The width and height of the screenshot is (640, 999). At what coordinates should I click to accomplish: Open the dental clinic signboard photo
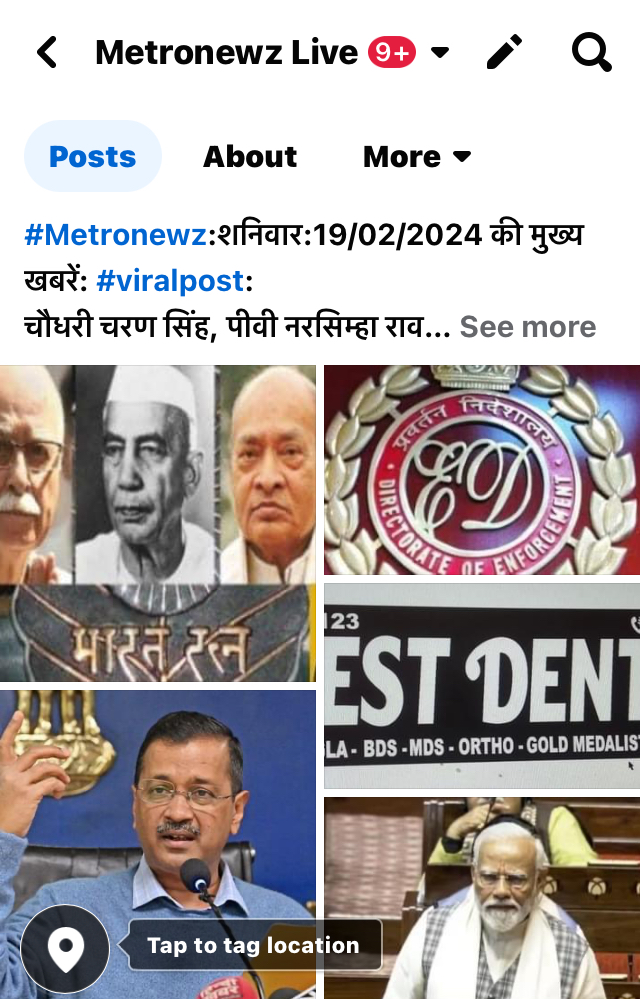coord(482,686)
